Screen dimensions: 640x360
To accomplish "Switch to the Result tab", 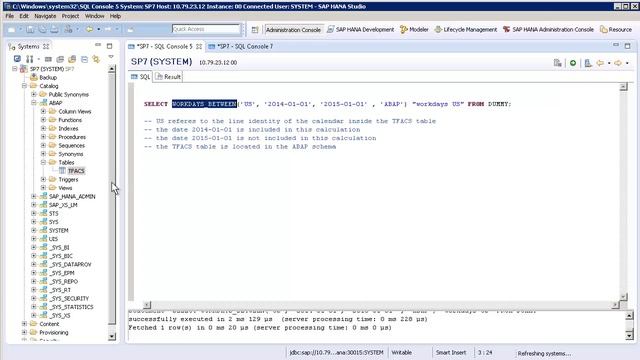I will coord(168,77).
